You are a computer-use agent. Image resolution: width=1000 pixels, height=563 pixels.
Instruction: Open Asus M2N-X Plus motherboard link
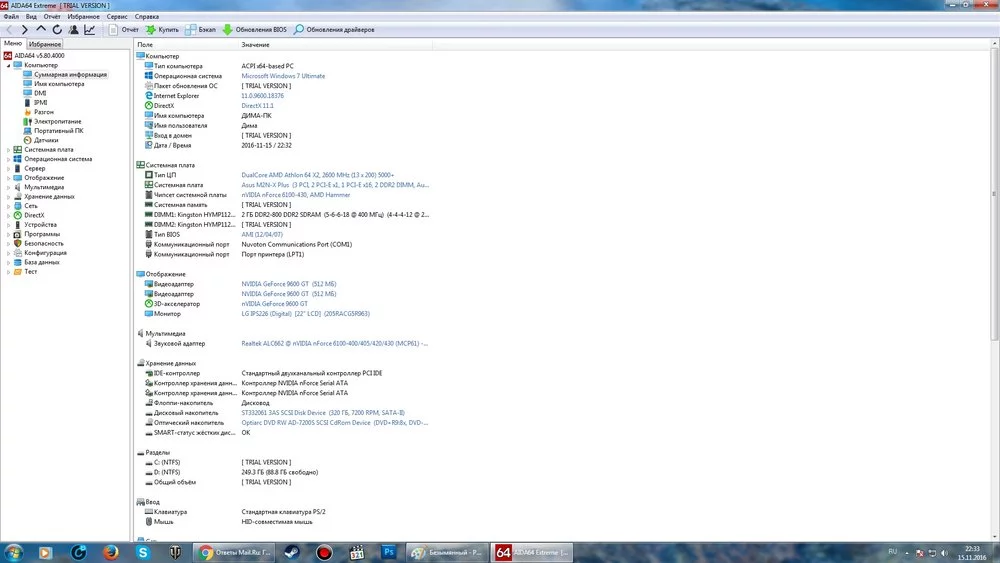coord(335,185)
